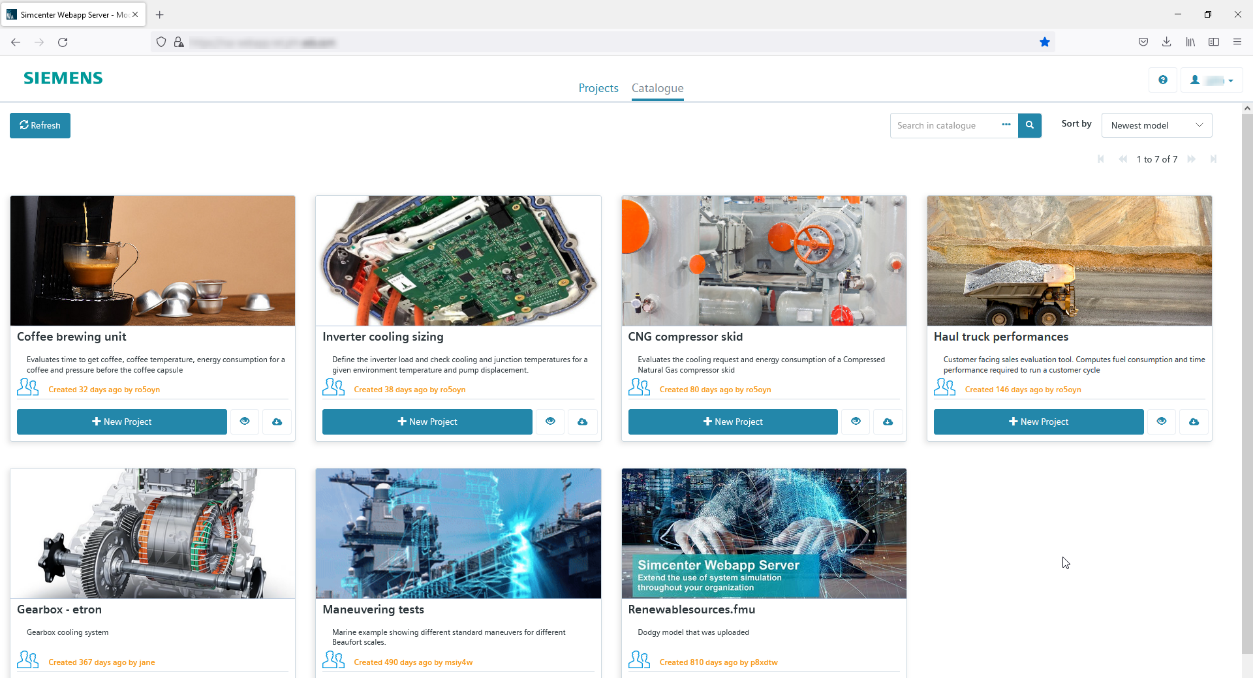This screenshot has width=1253, height=678.
Task: Click the Refresh button
Action: [x=40, y=125]
